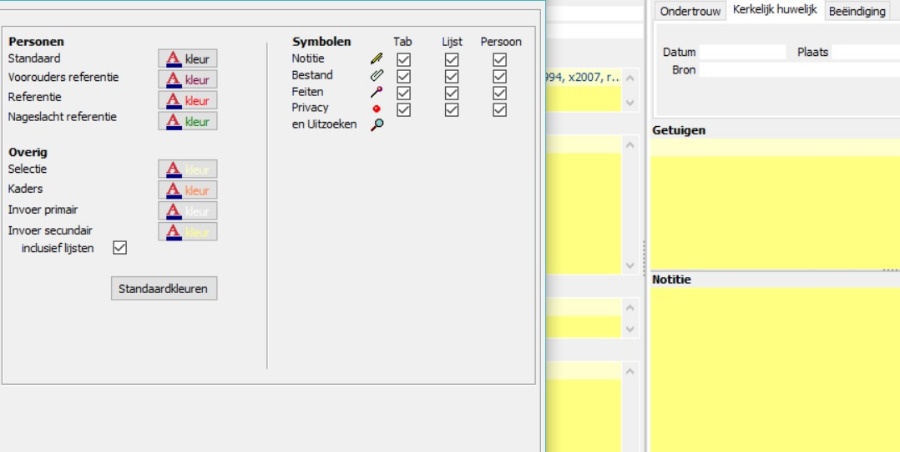Set the Nageslacht referentie color

[187, 121]
